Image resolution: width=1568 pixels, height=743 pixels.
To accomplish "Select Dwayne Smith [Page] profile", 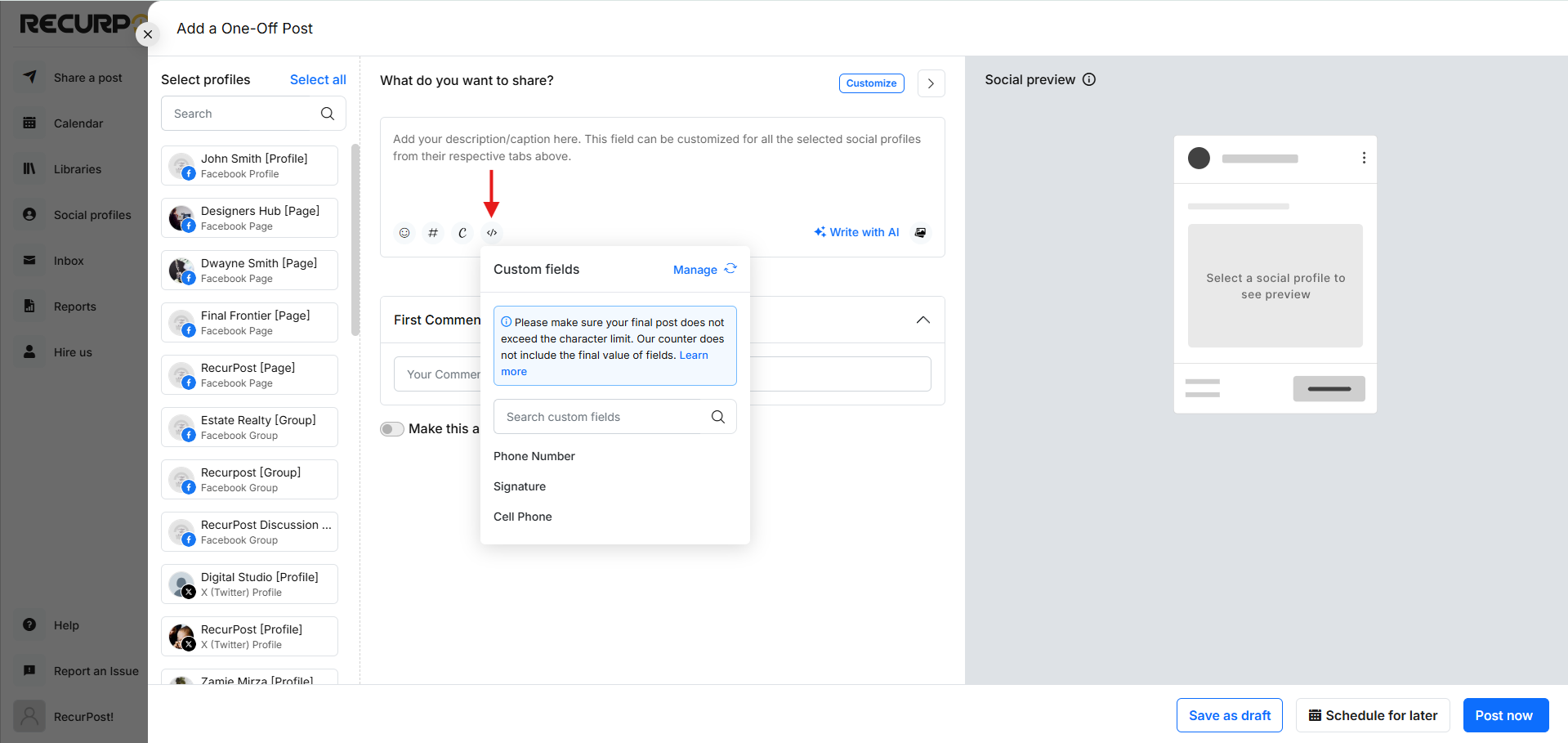I will pyautogui.click(x=249, y=271).
